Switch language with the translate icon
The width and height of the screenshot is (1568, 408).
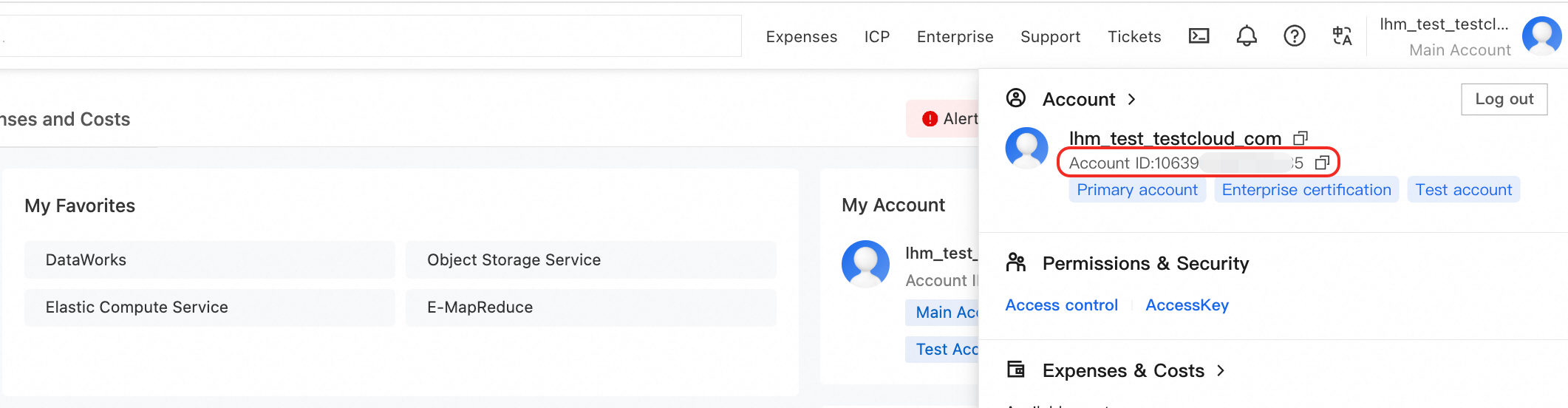click(x=1342, y=36)
